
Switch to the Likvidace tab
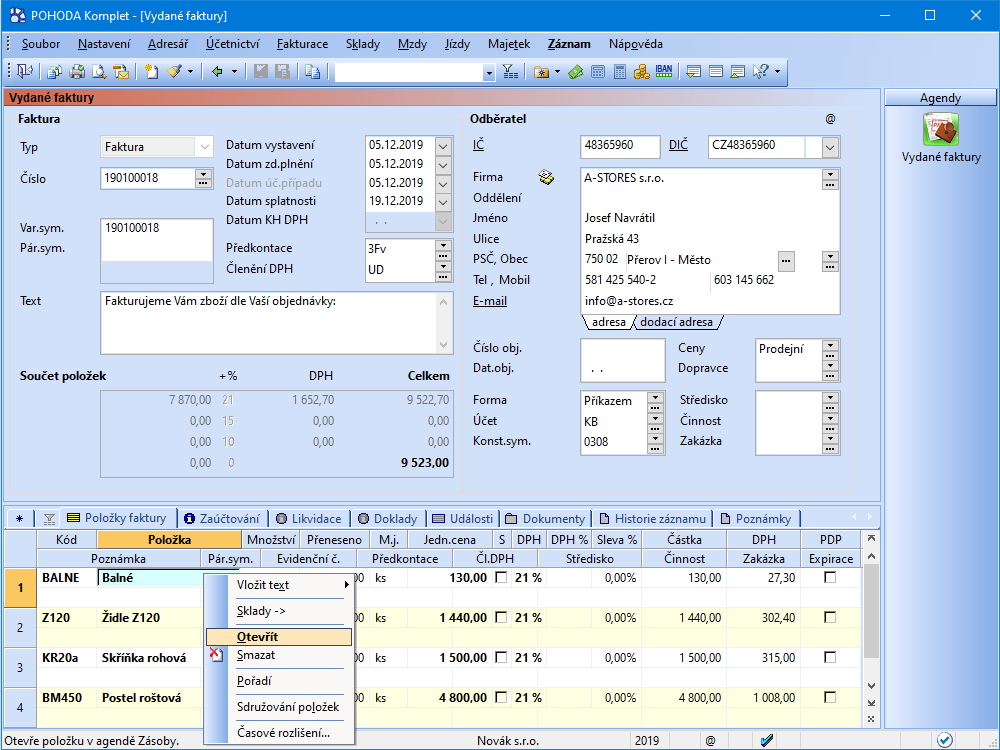click(309, 518)
